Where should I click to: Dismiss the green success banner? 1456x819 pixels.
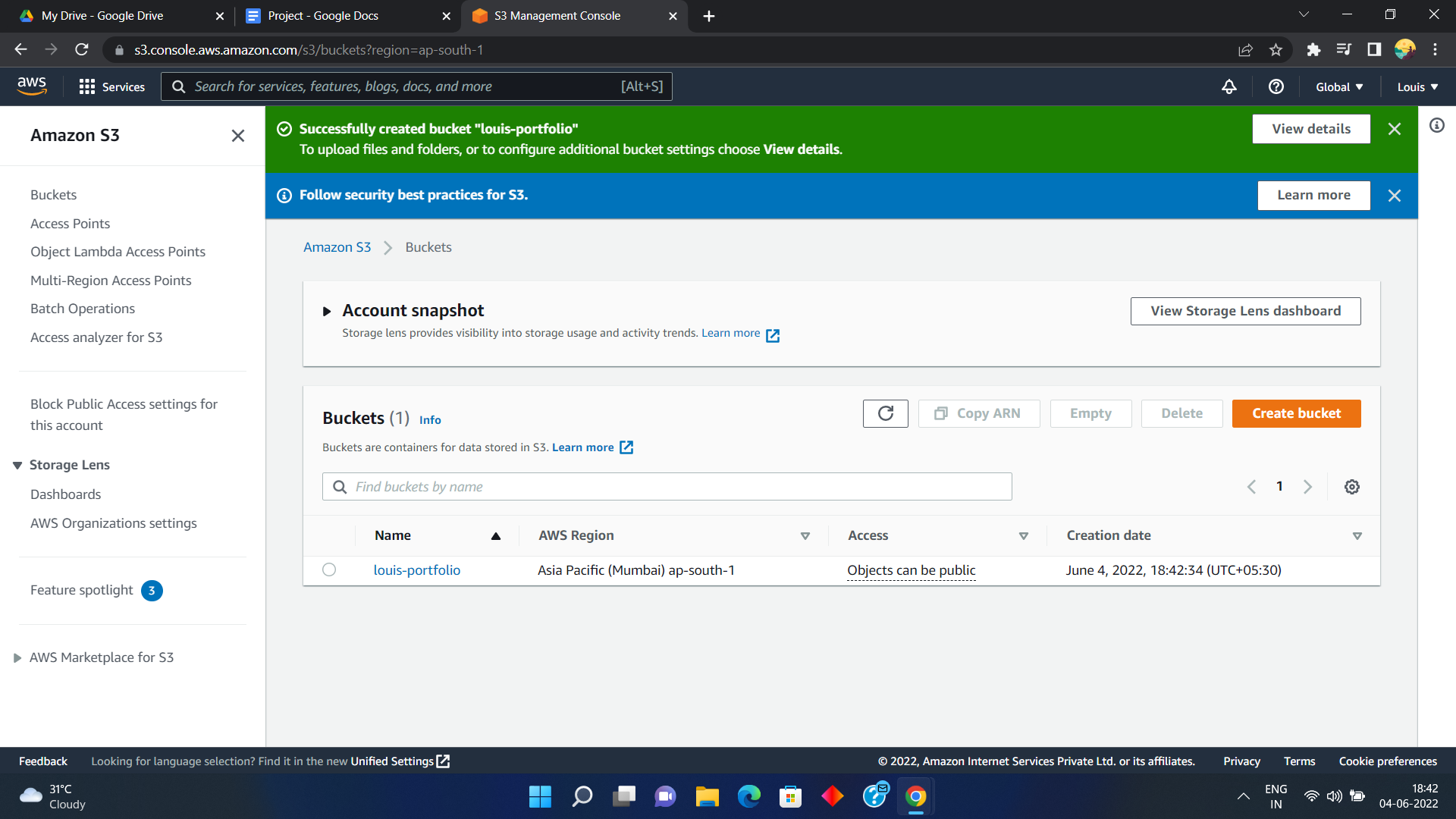[1394, 129]
